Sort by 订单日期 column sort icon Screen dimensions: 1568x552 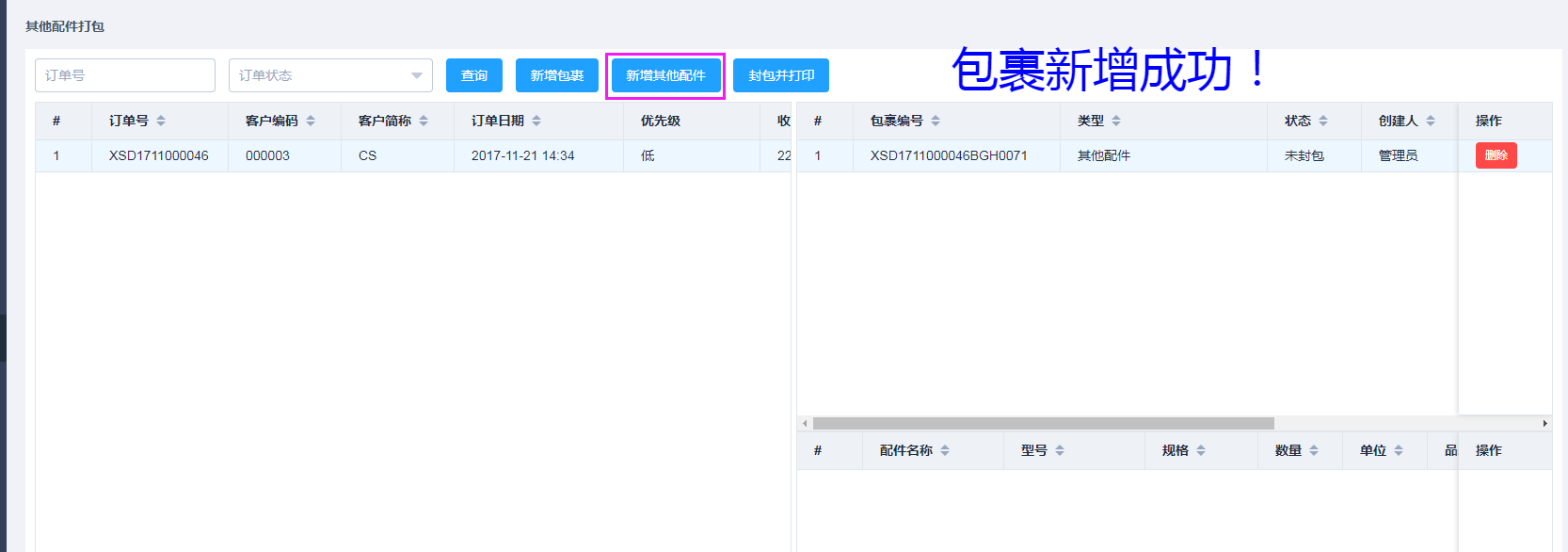pyautogui.click(x=536, y=121)
